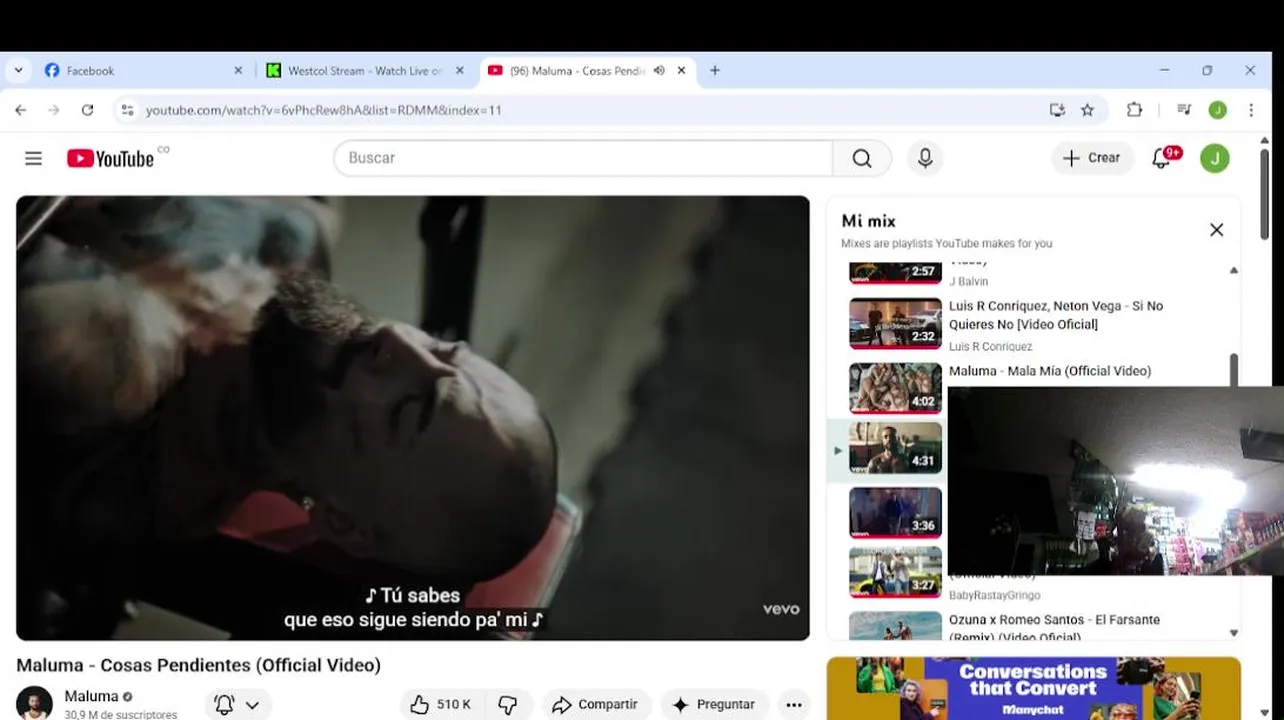Open Chrome media controls icon
Image resolution: width=1284 pixels, height=720 pixels.
(x=1184, y=110)
